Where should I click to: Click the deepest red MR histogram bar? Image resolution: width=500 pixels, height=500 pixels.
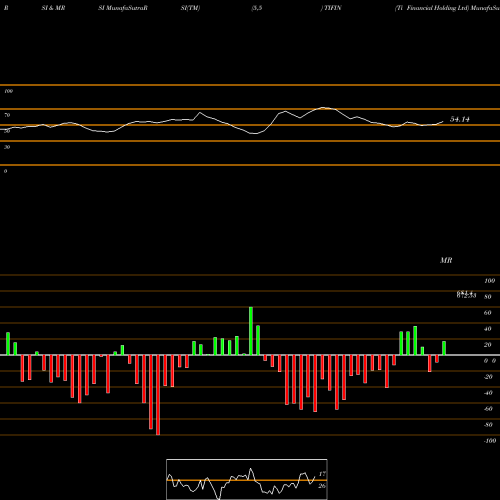158,395
